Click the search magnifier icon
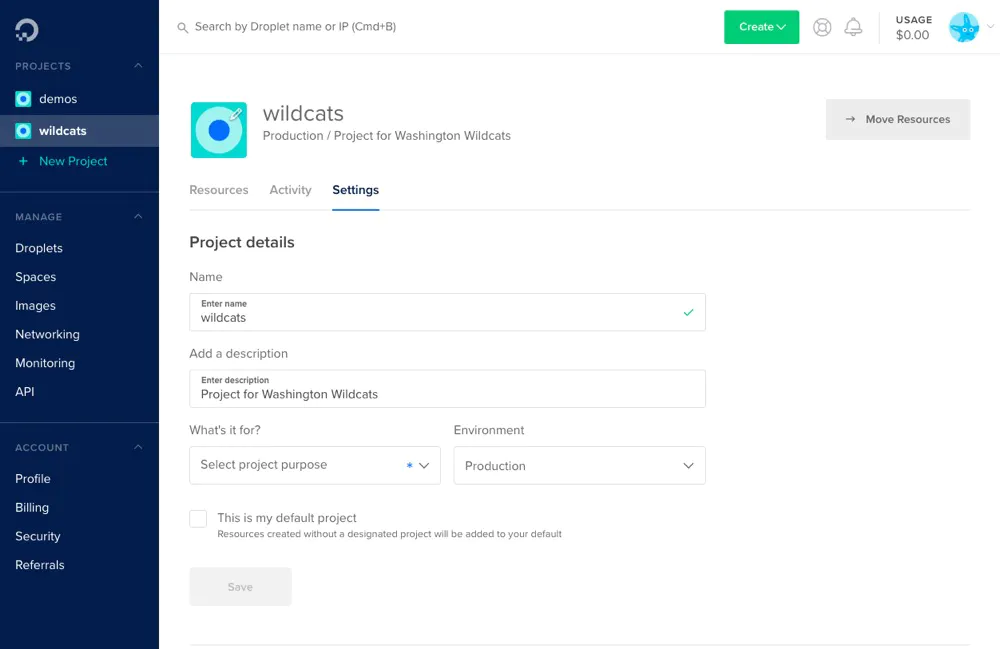 click(183, 28)
